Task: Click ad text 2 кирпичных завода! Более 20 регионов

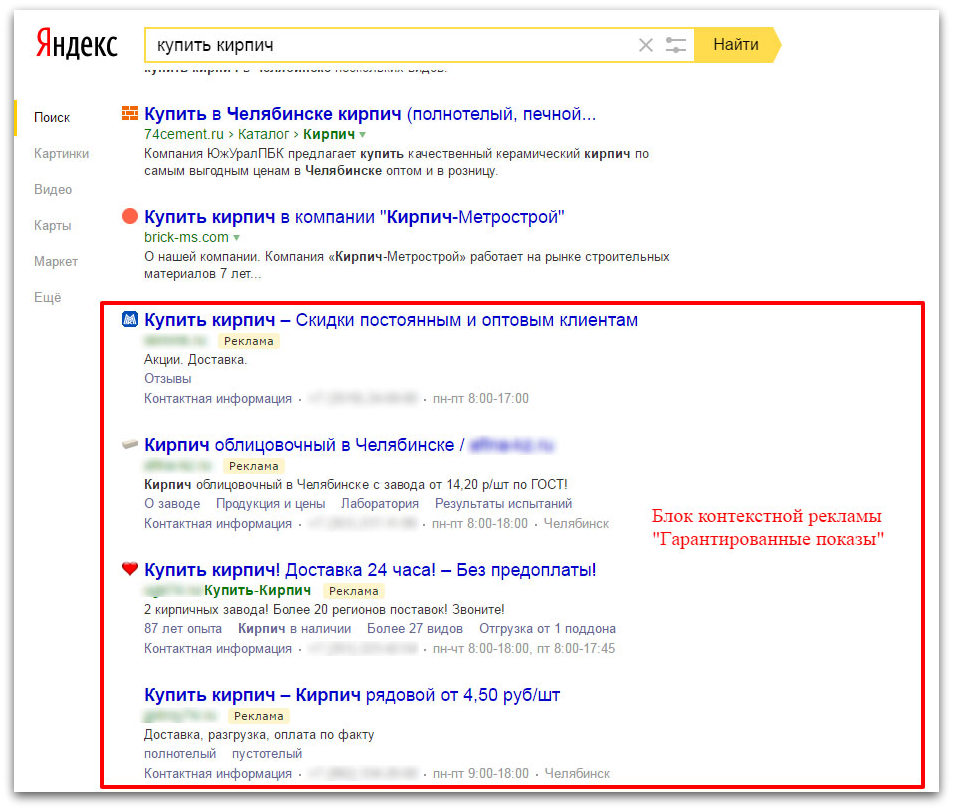Action: (x=324, y=609)
